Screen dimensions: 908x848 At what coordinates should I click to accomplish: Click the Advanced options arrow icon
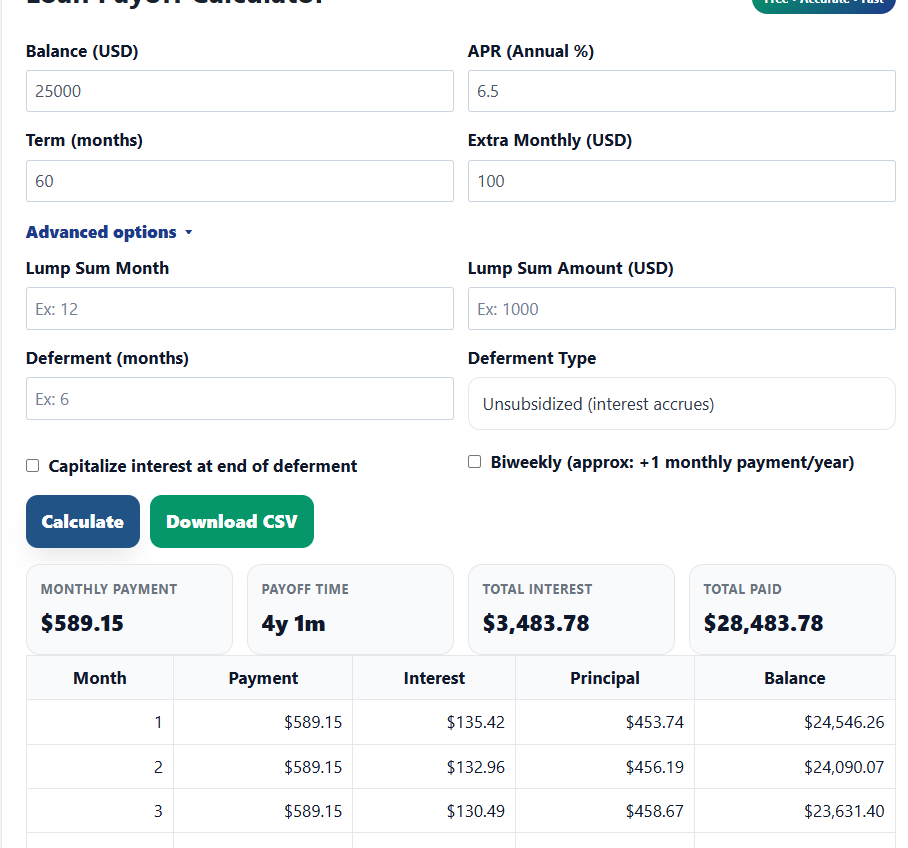pos(188,233)
